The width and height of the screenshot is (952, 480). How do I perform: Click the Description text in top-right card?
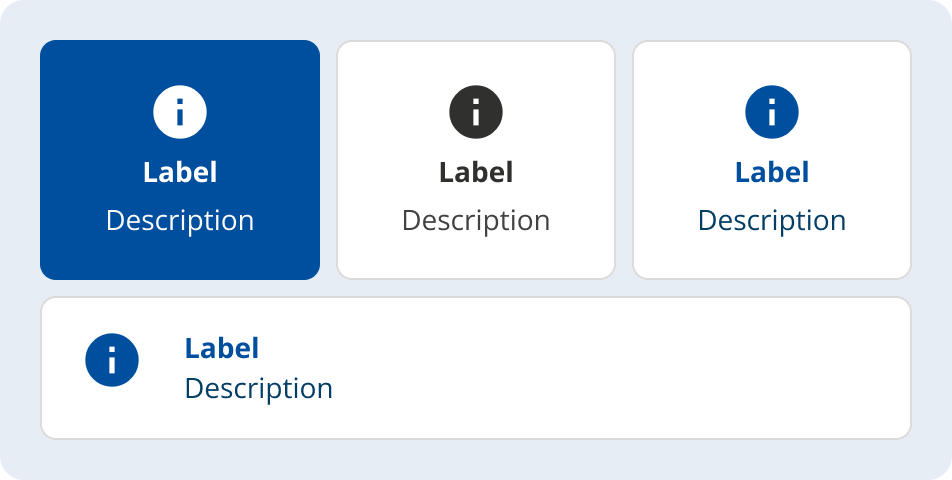[772, 220]
